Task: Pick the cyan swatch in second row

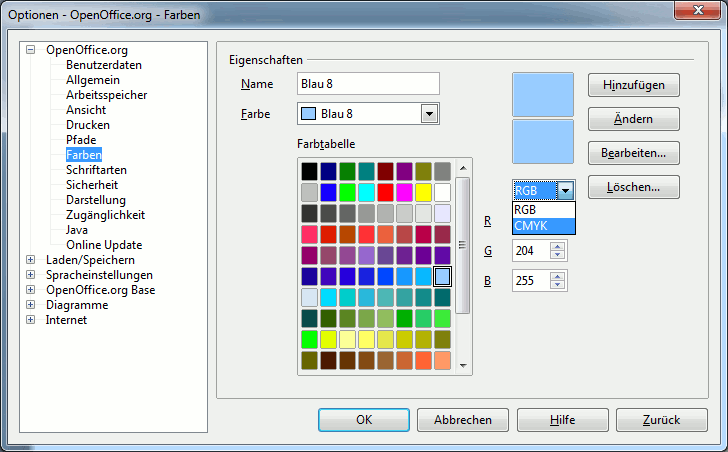Action: click(366, 192)
